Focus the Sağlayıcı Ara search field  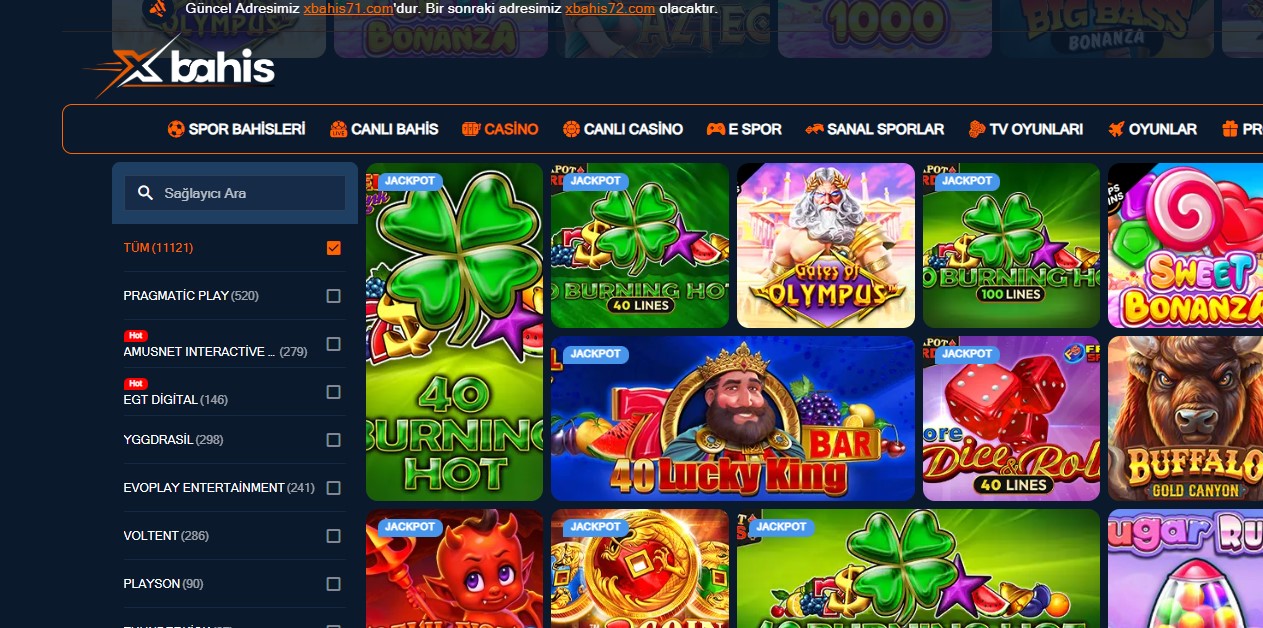coord(235,193)
